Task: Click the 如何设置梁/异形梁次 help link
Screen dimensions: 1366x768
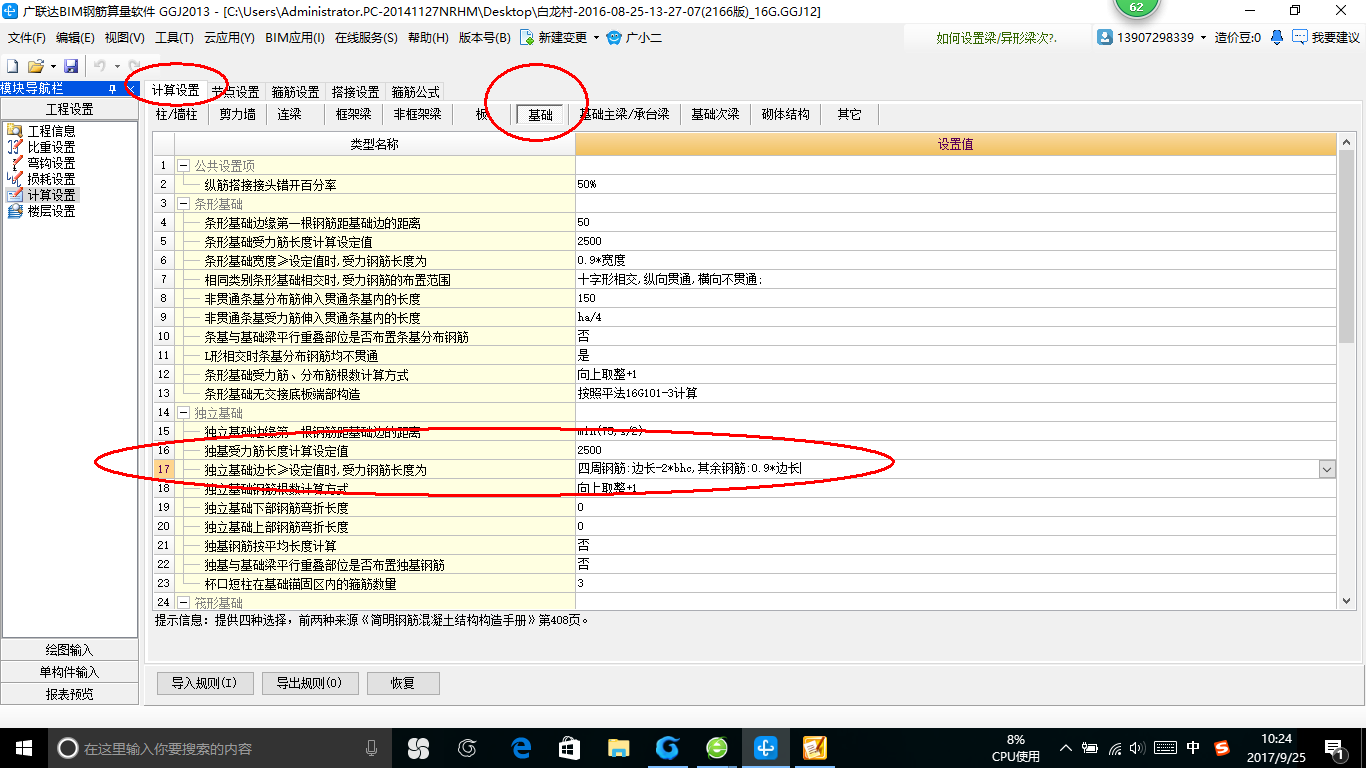Action: pos(996,38)
